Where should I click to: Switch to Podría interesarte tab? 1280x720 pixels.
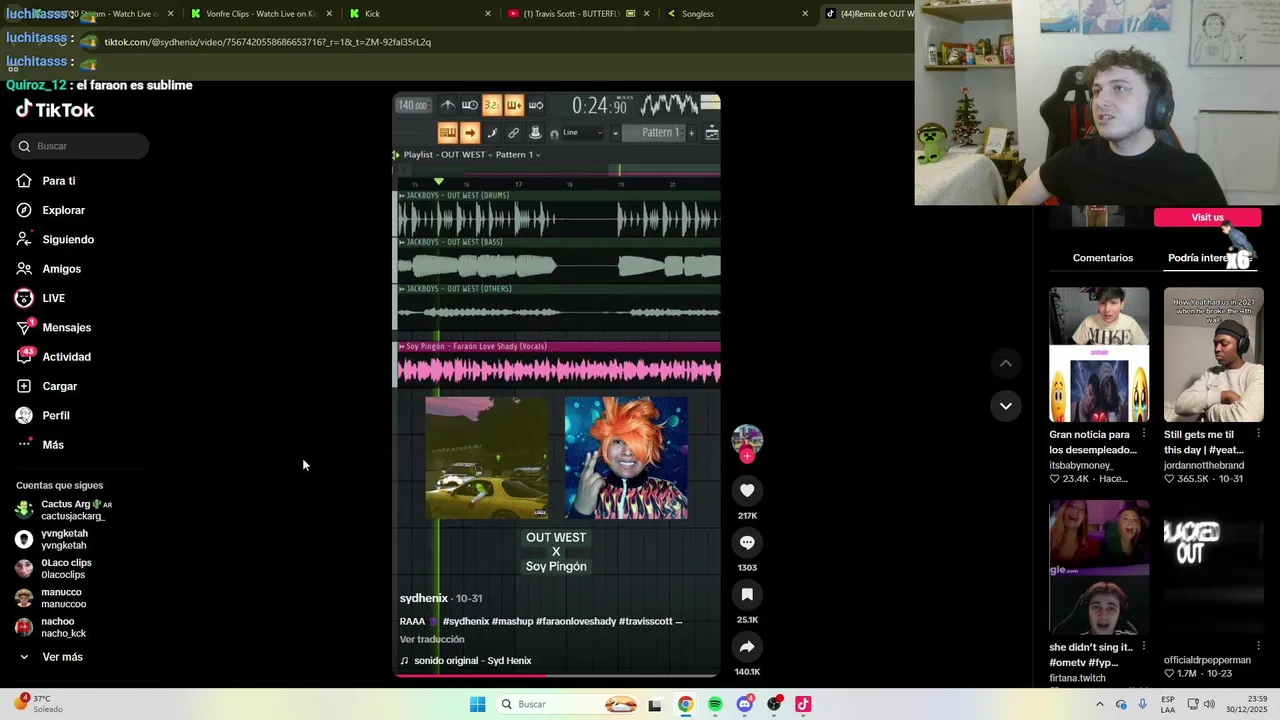coord(1209,258)
